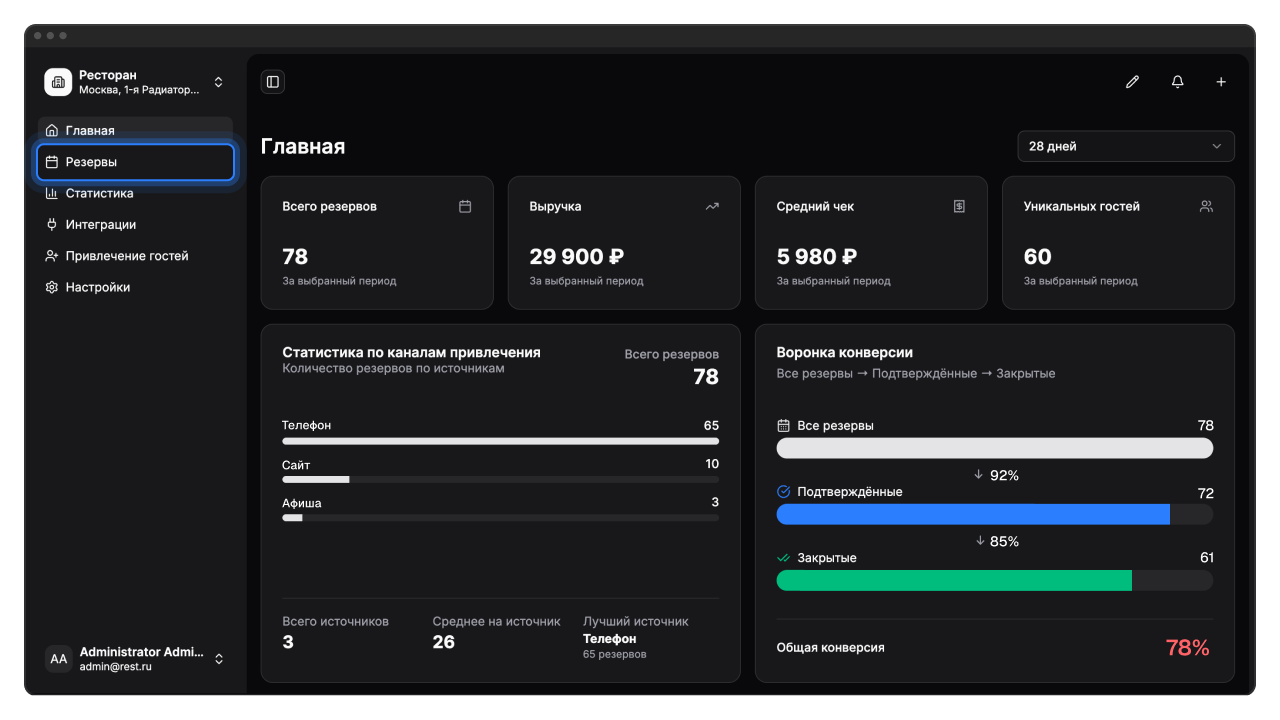Open the 28 дней period dropdown
The width and height of the screenshot is (1280, 720).
pos(1125,146)
